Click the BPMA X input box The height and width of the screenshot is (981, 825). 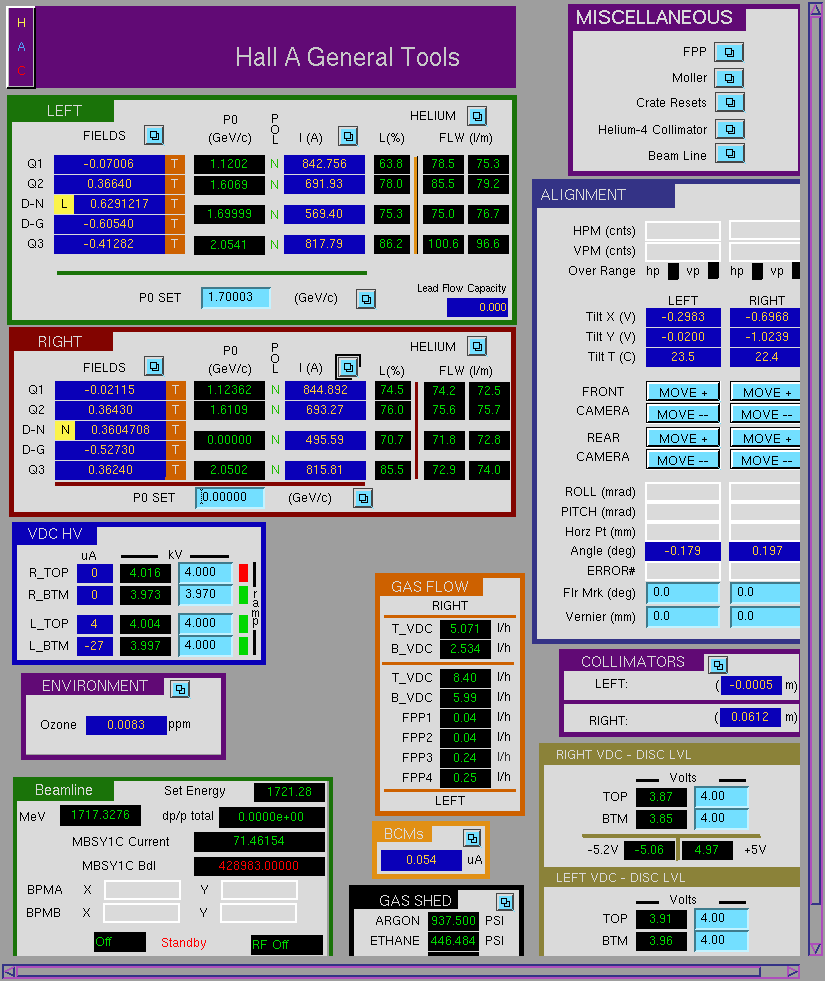[142, 890]
